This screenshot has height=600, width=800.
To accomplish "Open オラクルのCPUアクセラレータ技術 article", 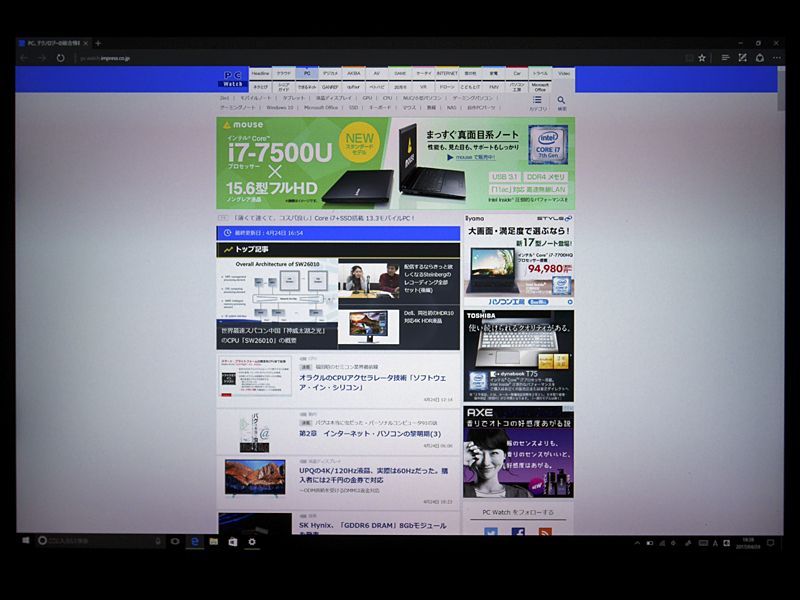I will click(372, 383).
